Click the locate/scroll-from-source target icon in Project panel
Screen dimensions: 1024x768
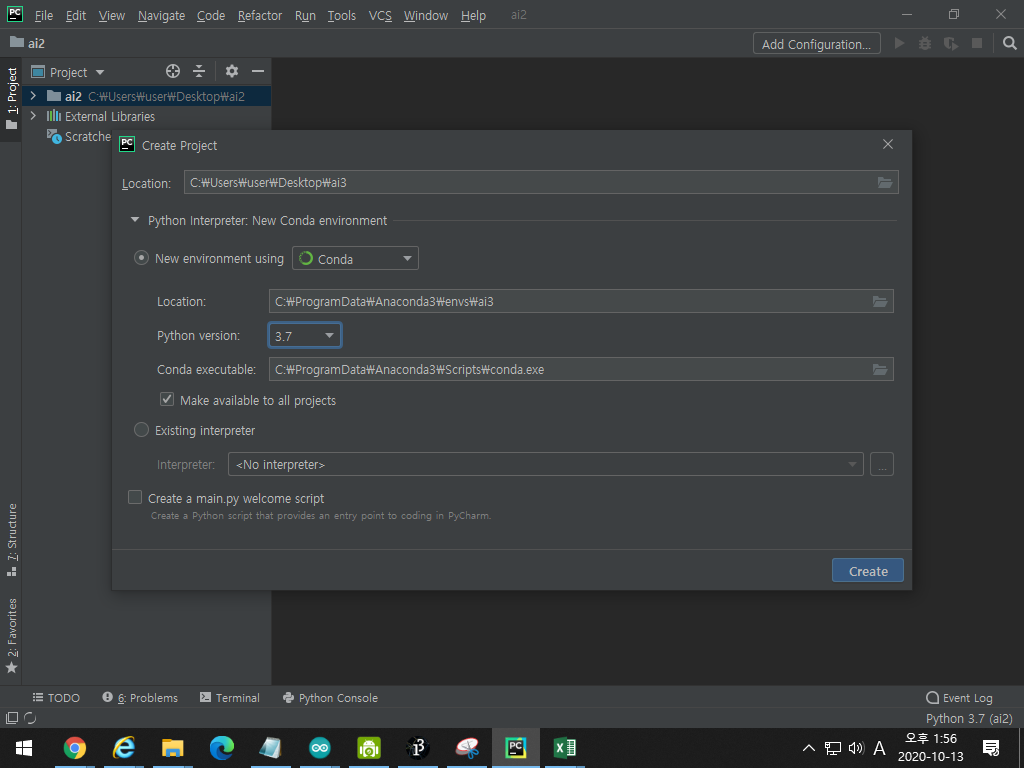pos(172,71)
